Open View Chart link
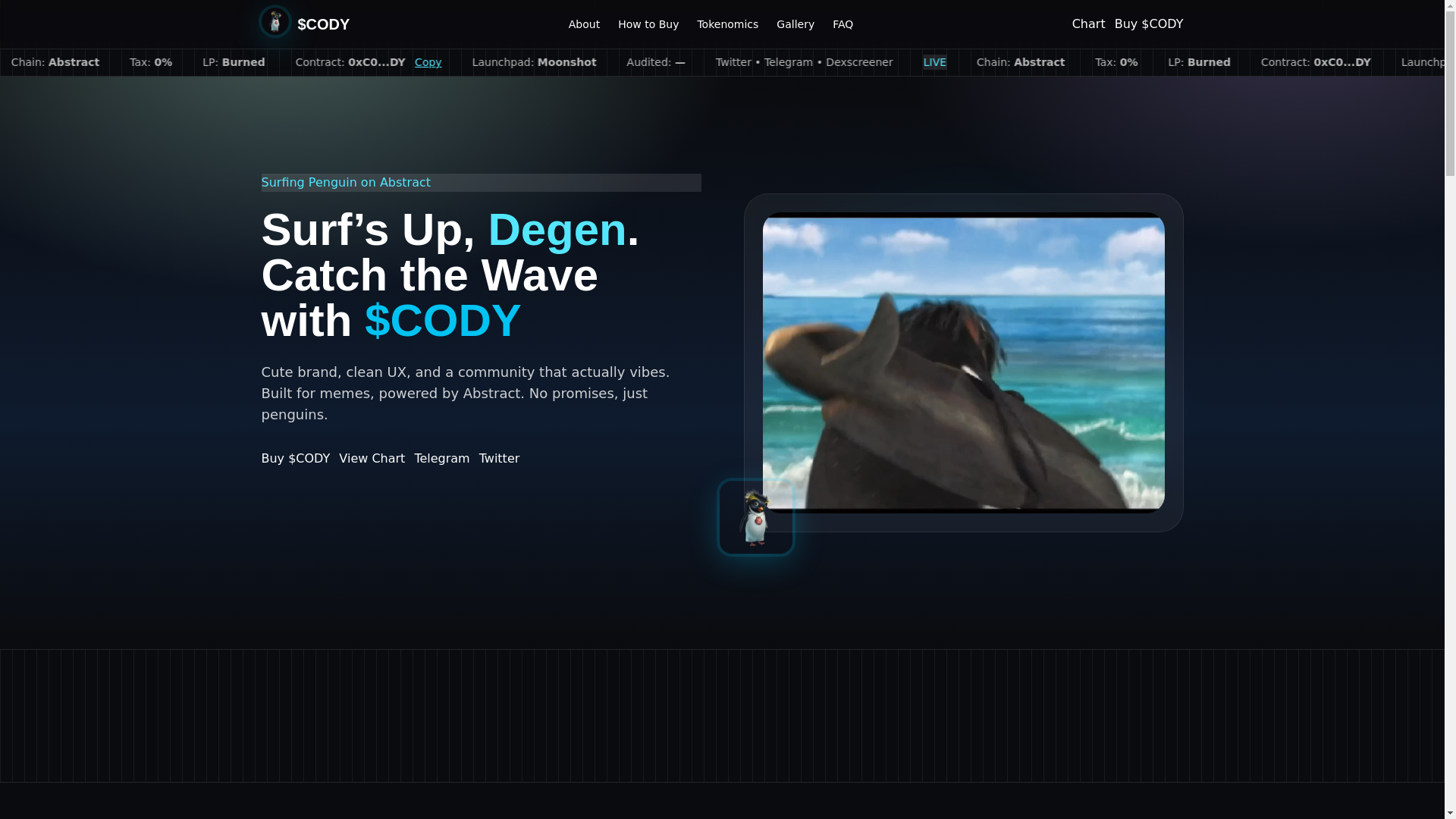This screenshot has height=819, width=1456. pos(372,459)
